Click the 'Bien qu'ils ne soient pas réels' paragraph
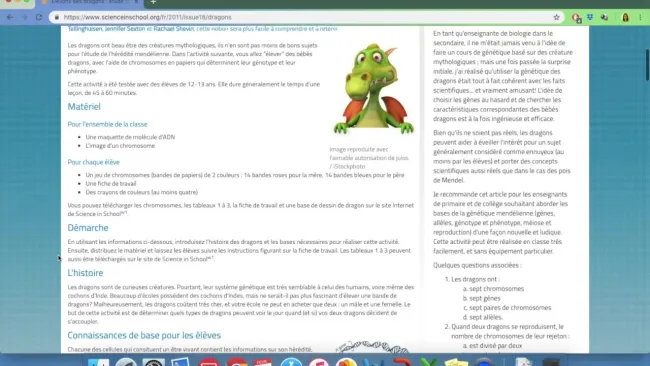Image resolution: width=650 pixels, height=366 pixels. click(502, 156)
